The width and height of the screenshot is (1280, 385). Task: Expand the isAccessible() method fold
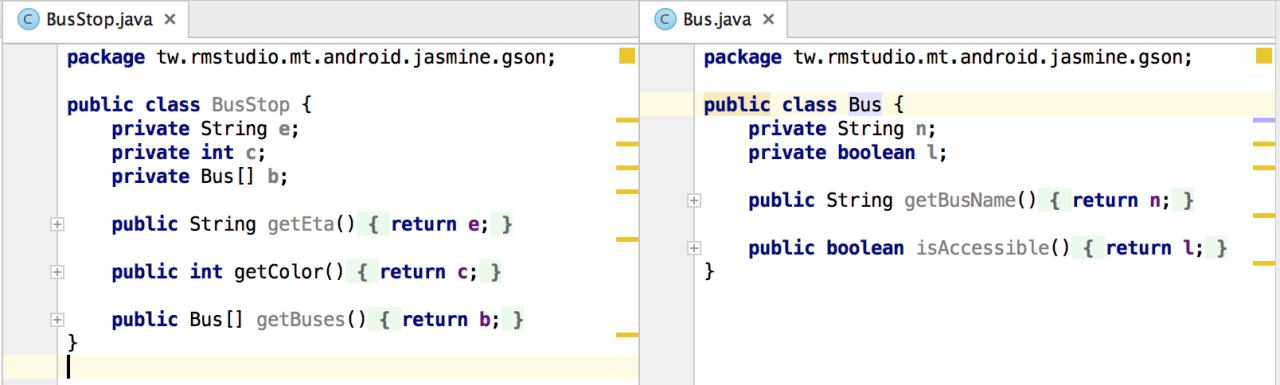(x=694, y=248)
